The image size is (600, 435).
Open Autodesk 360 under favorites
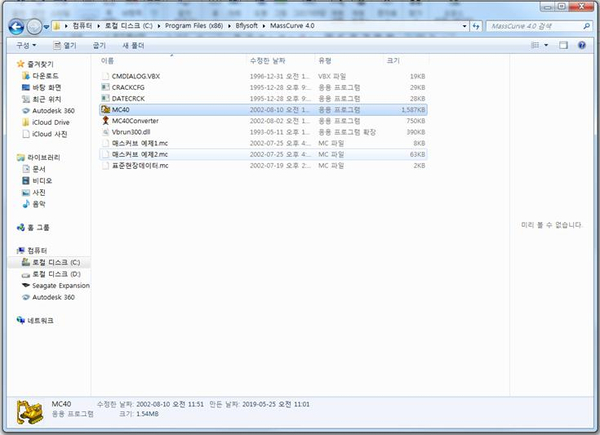click(x=53, y=111)
